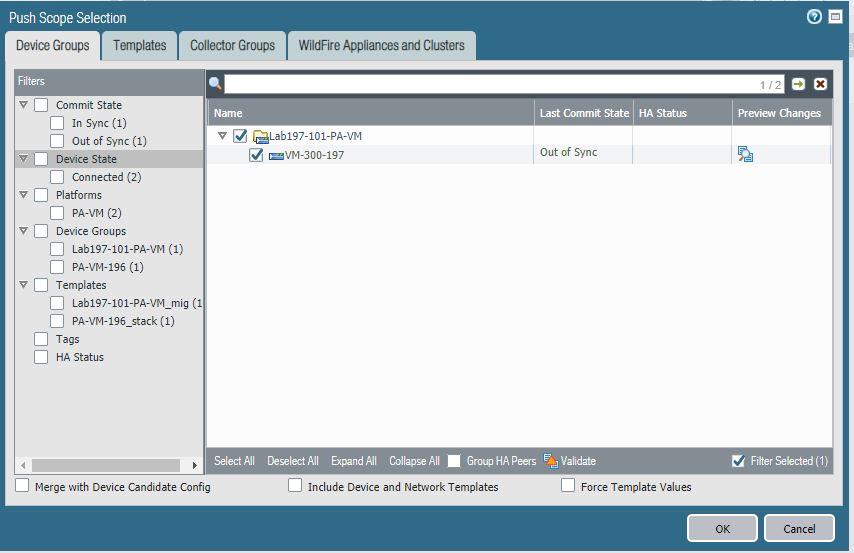Image resolution: width=854 pixels, height=553 pixels.
Task: Collapse Lab197-101-PA-VM tree node
Action: tap(222, 136)
